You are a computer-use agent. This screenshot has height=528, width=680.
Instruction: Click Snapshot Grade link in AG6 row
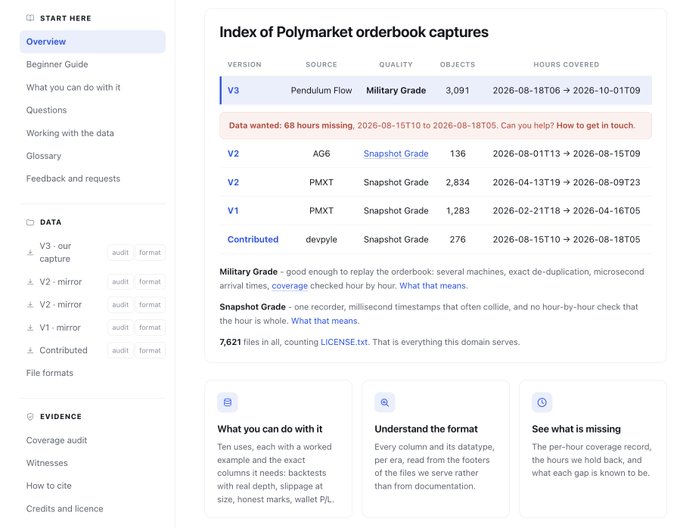pos(396,153)
